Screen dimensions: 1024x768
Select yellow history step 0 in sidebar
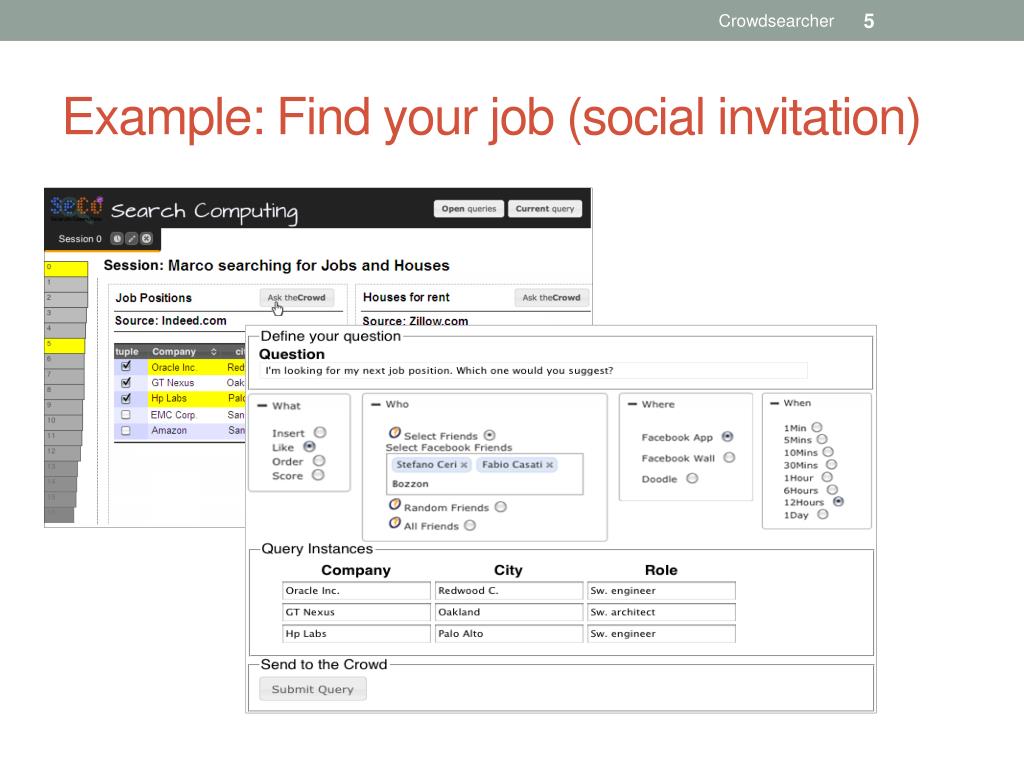[66, 268]
